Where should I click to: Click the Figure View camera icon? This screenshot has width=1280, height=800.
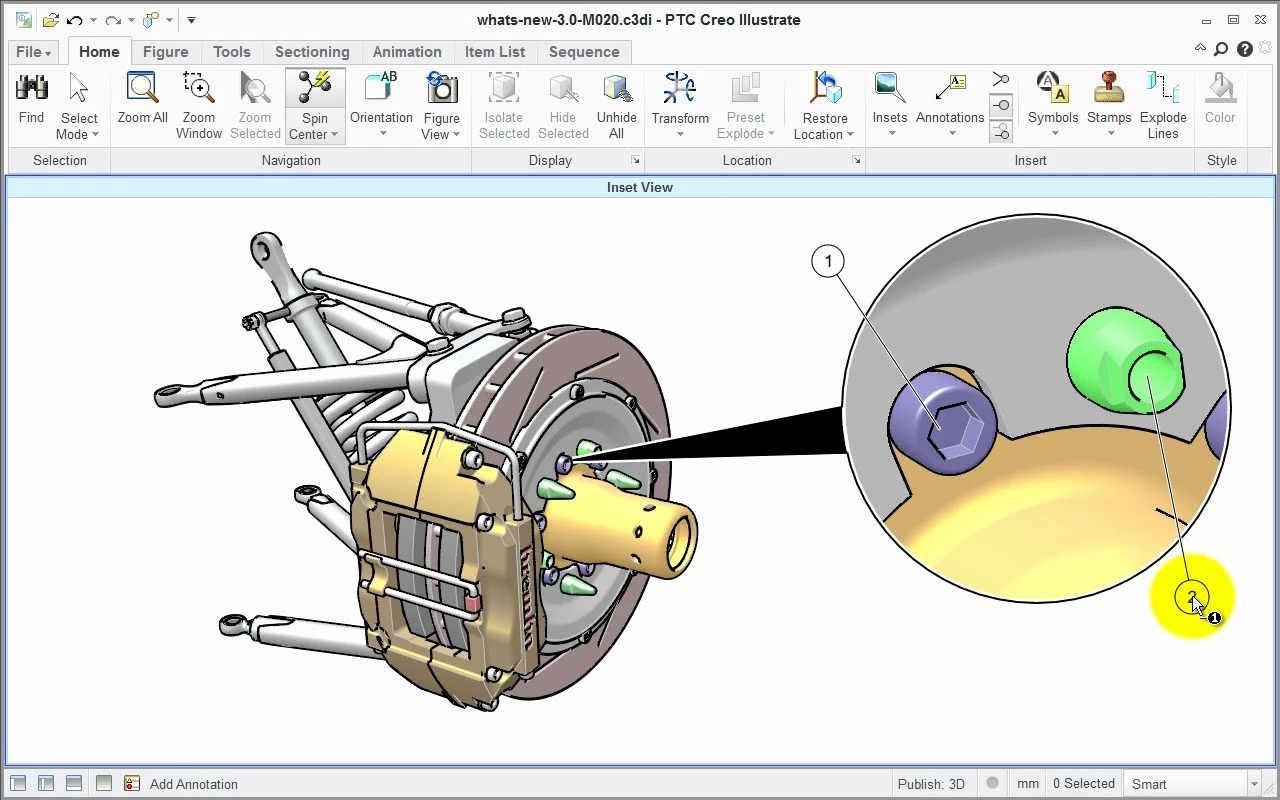pyautogui.click(x=441, y=88)
